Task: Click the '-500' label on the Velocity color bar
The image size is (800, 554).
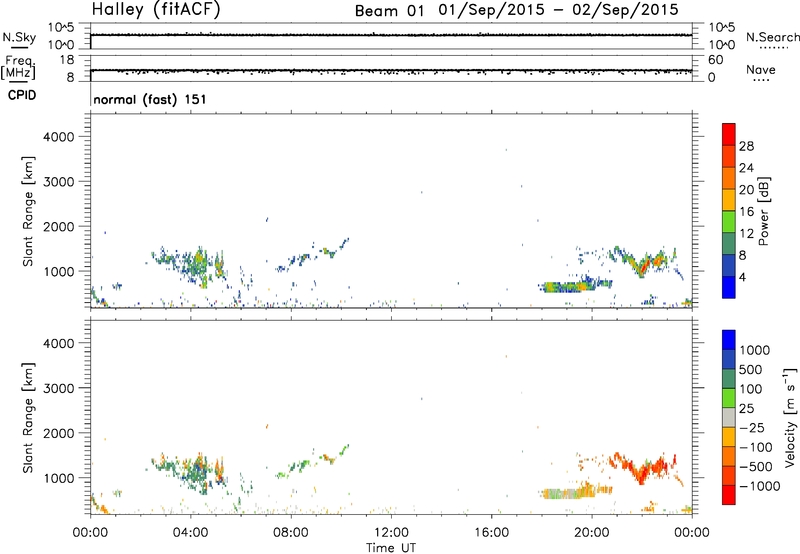Action: click(x=756, y=466)
